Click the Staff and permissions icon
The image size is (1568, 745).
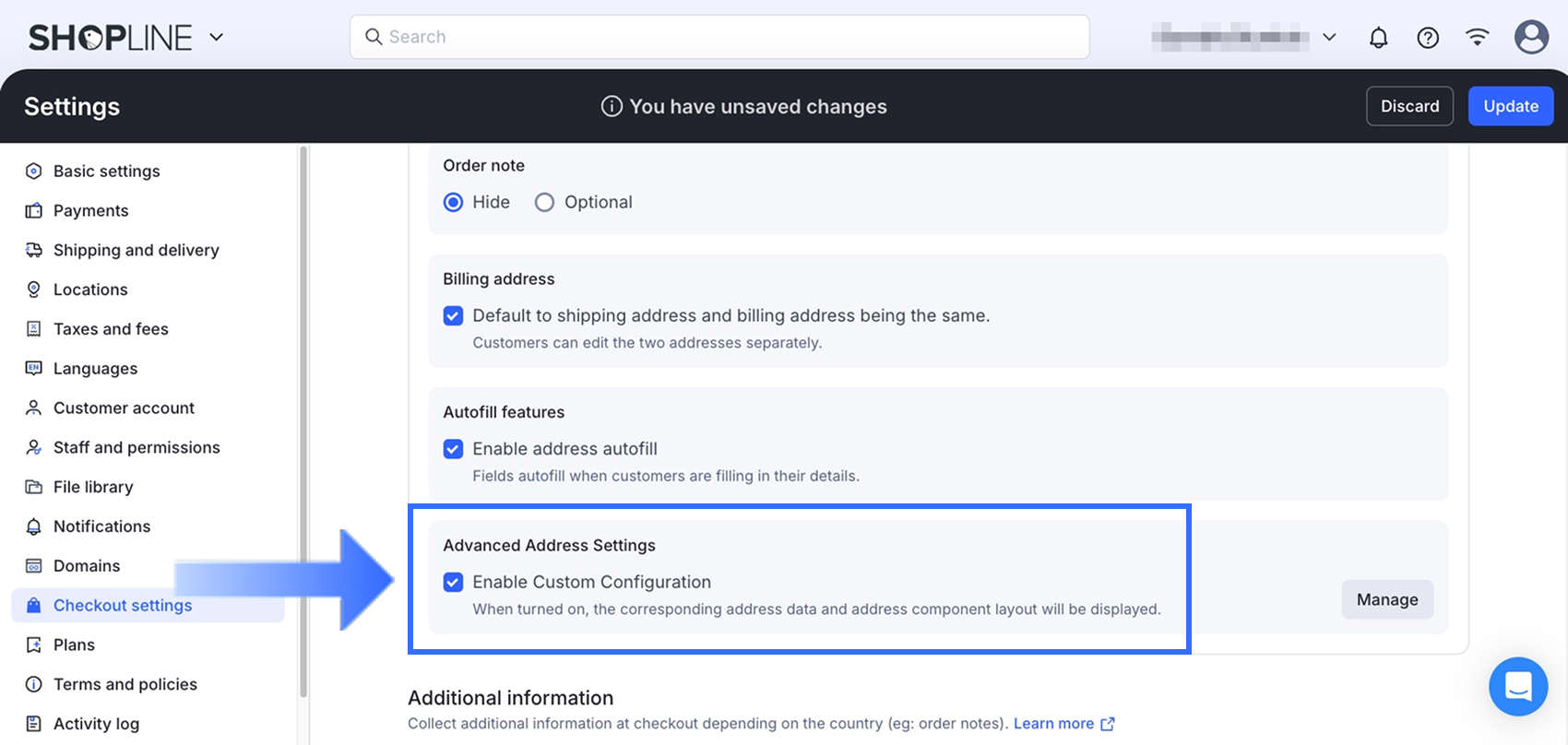coord(34,447)
